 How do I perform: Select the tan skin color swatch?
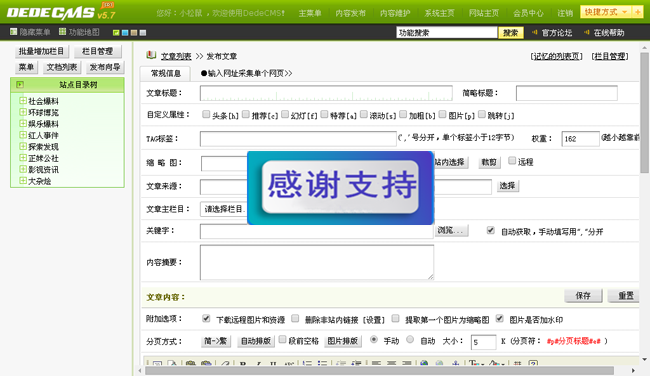(134, 33)
